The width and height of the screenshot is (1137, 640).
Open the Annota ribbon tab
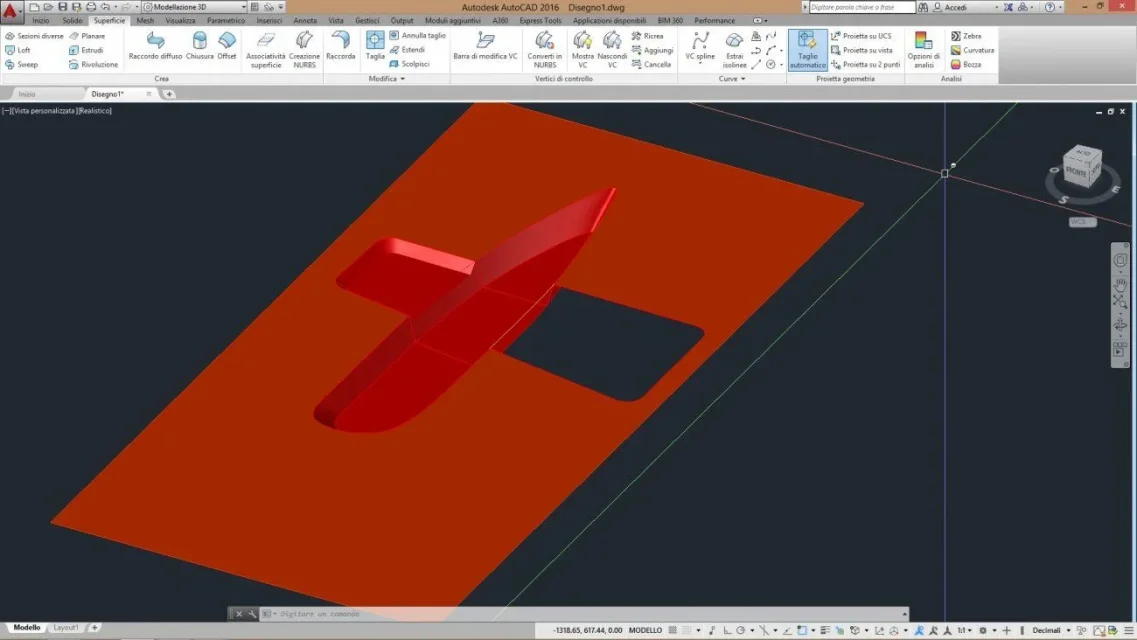coord(305,20)
